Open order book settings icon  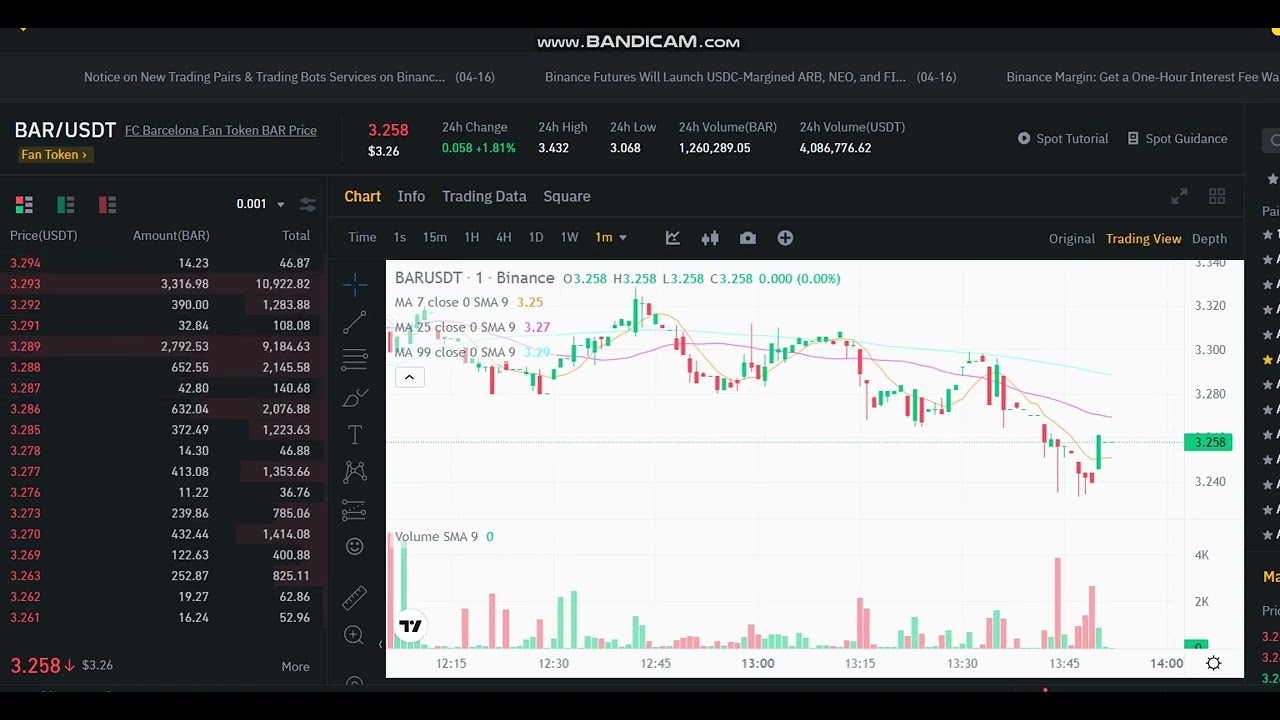[x=308, y=204]
